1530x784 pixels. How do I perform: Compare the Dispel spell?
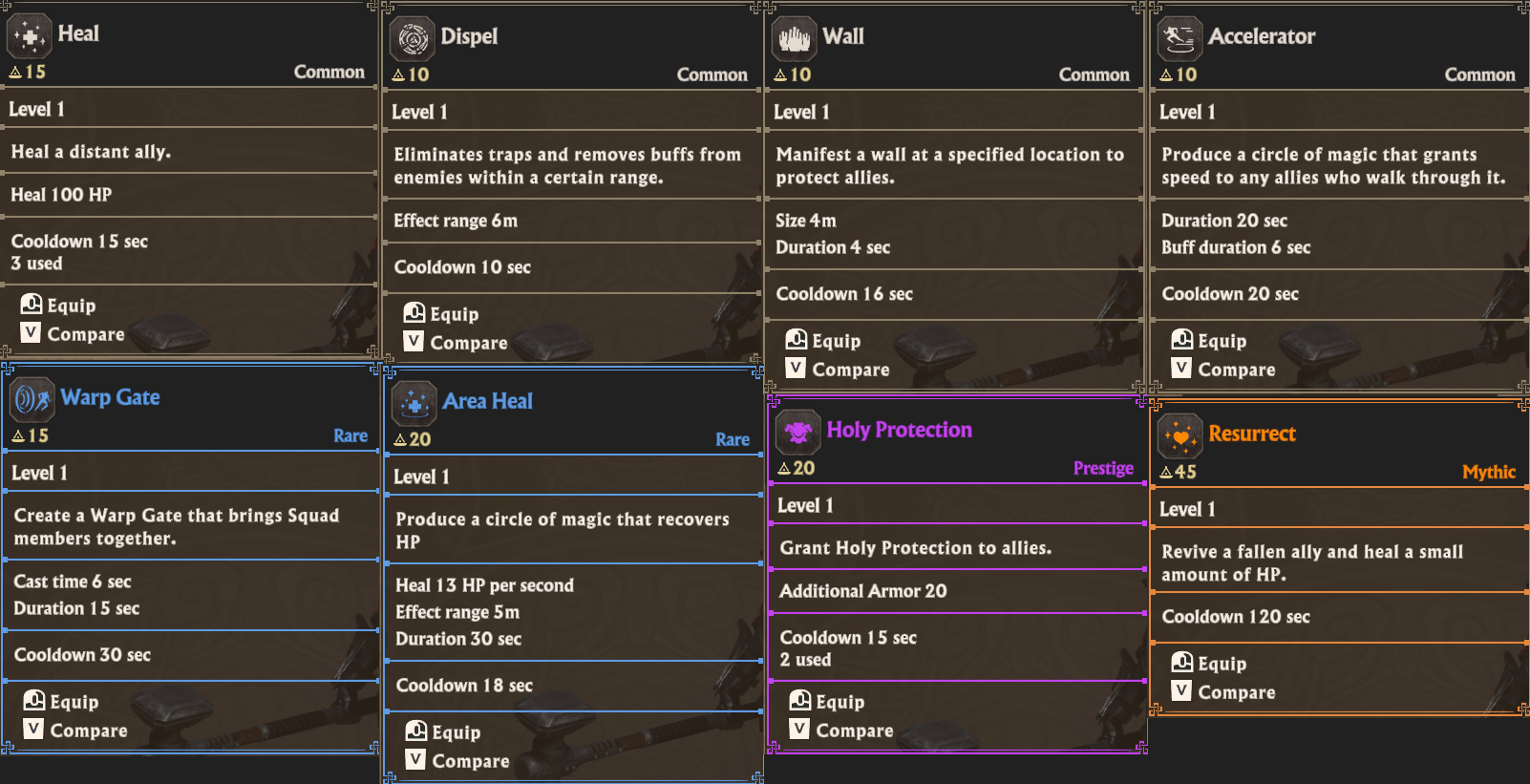point(456,343)
